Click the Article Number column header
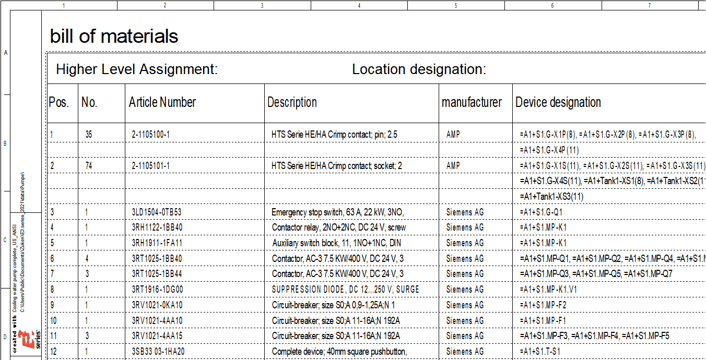 click(x=162, y=102)
